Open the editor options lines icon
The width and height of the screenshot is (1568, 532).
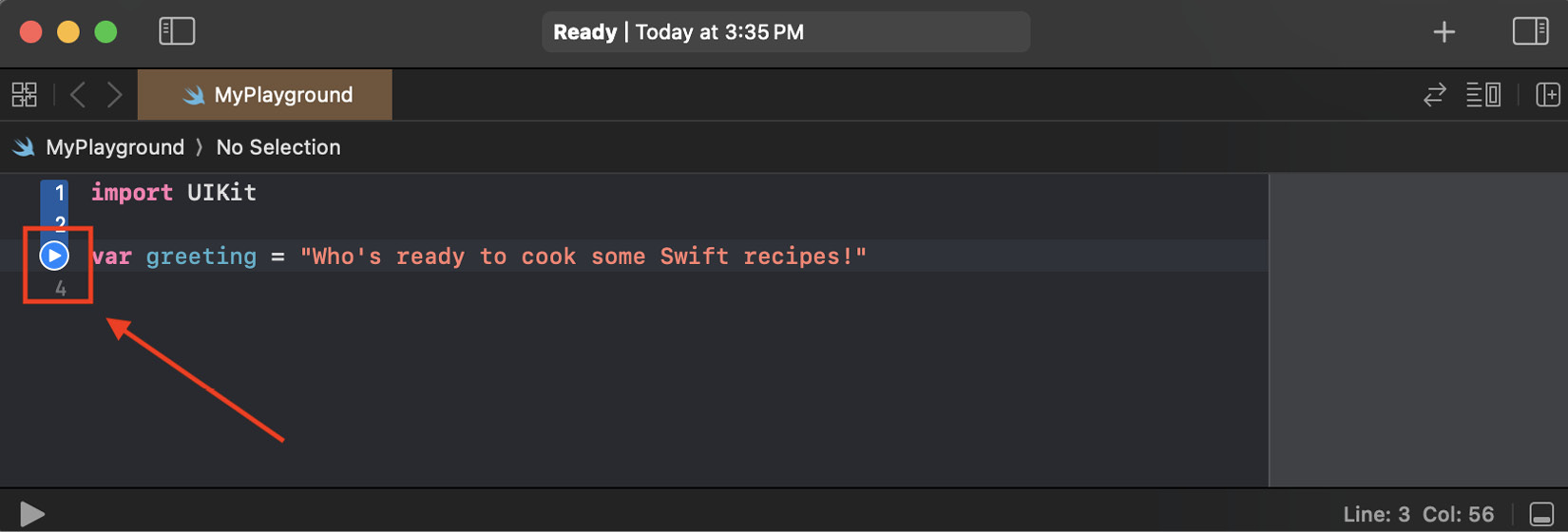click(1482, 95)
